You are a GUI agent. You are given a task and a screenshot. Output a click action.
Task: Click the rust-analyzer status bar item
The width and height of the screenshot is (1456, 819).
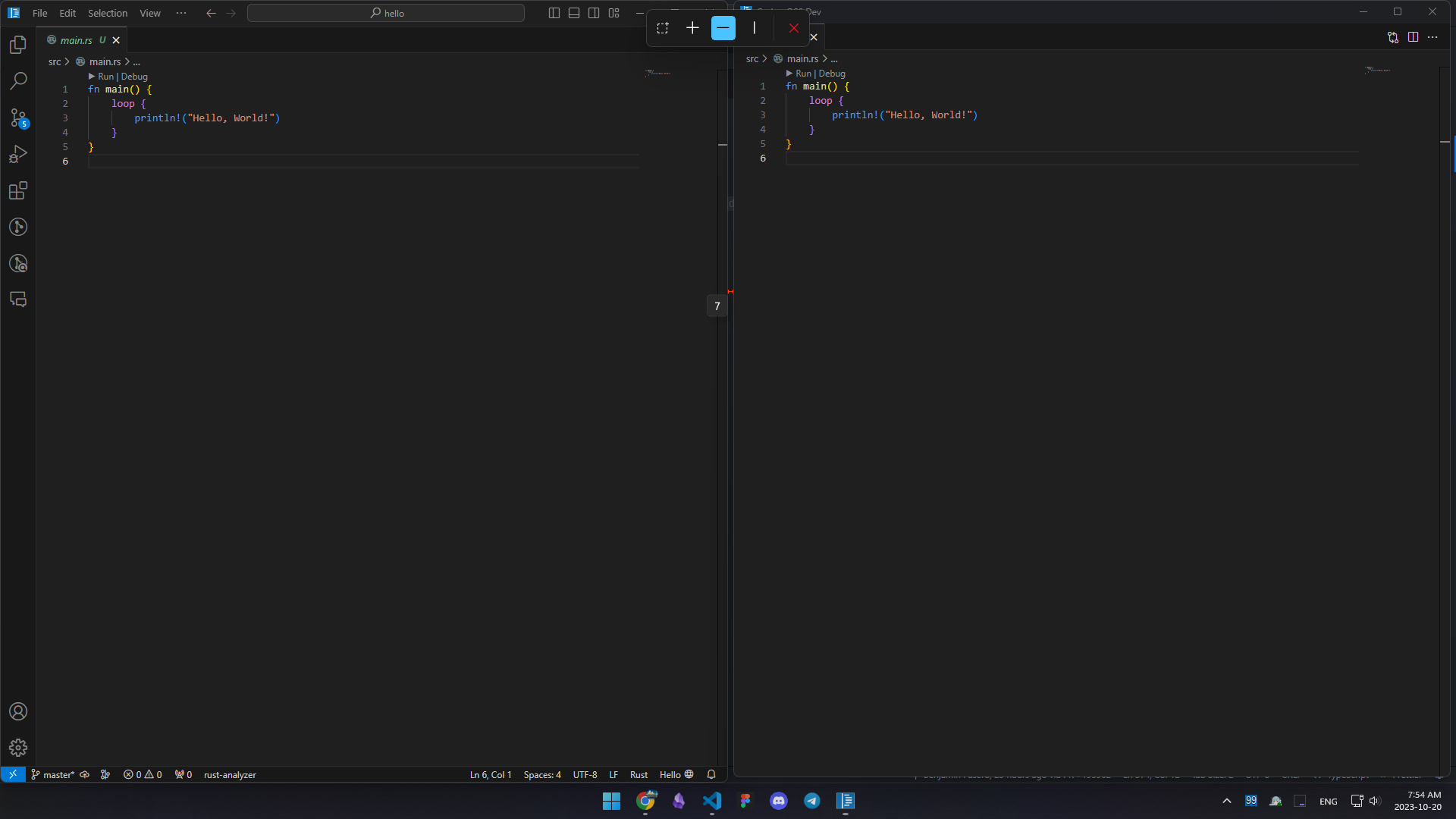coord(229,774)
